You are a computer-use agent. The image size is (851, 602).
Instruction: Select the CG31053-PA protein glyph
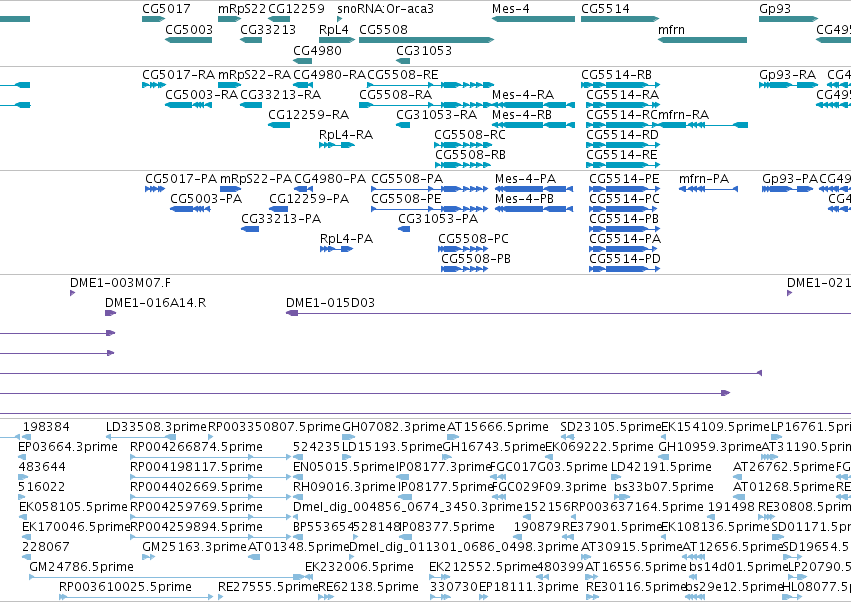(404, 229)
